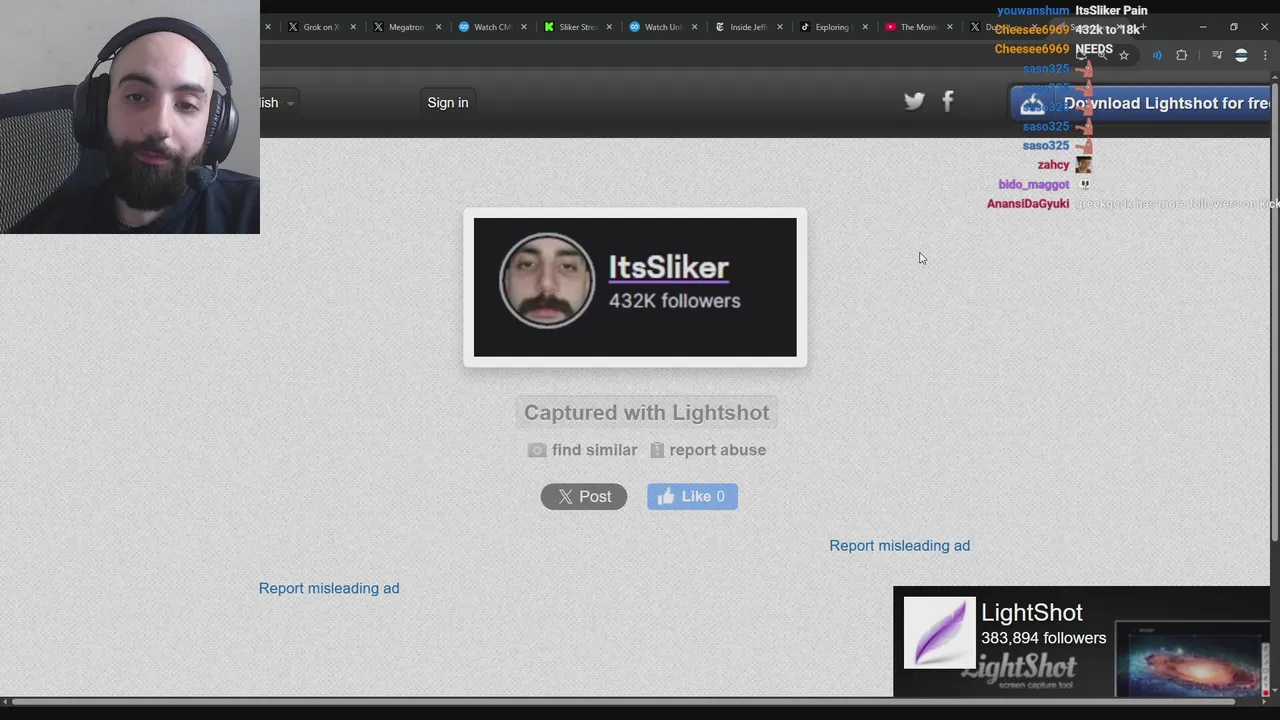Click chat username bido_maggot
Viewport: 1280px width, 720px height.
[1034, 185]
